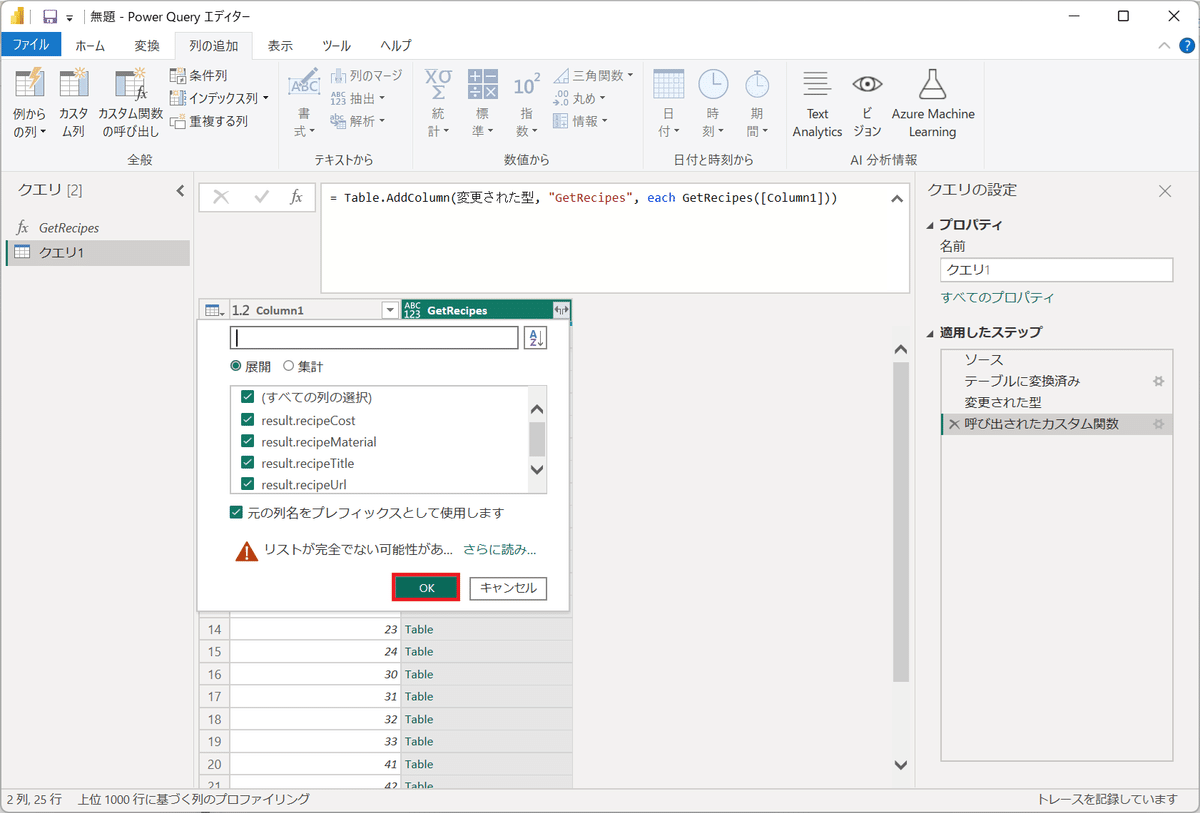Switch to the ヘルプ tab

pos(396,45)
